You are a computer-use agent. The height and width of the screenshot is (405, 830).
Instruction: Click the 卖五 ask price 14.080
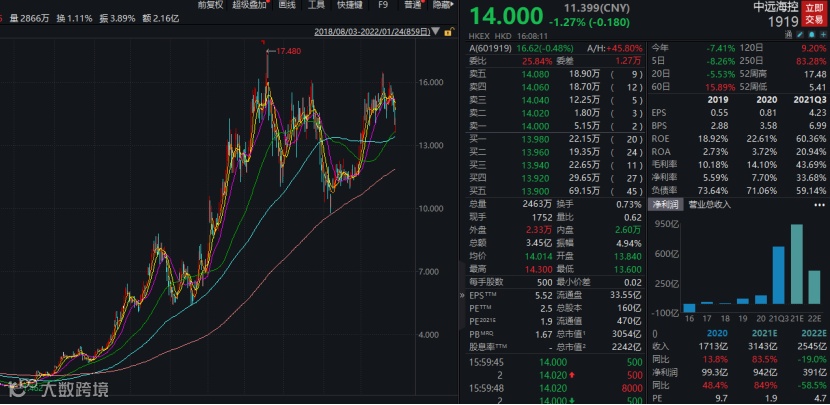534,74
